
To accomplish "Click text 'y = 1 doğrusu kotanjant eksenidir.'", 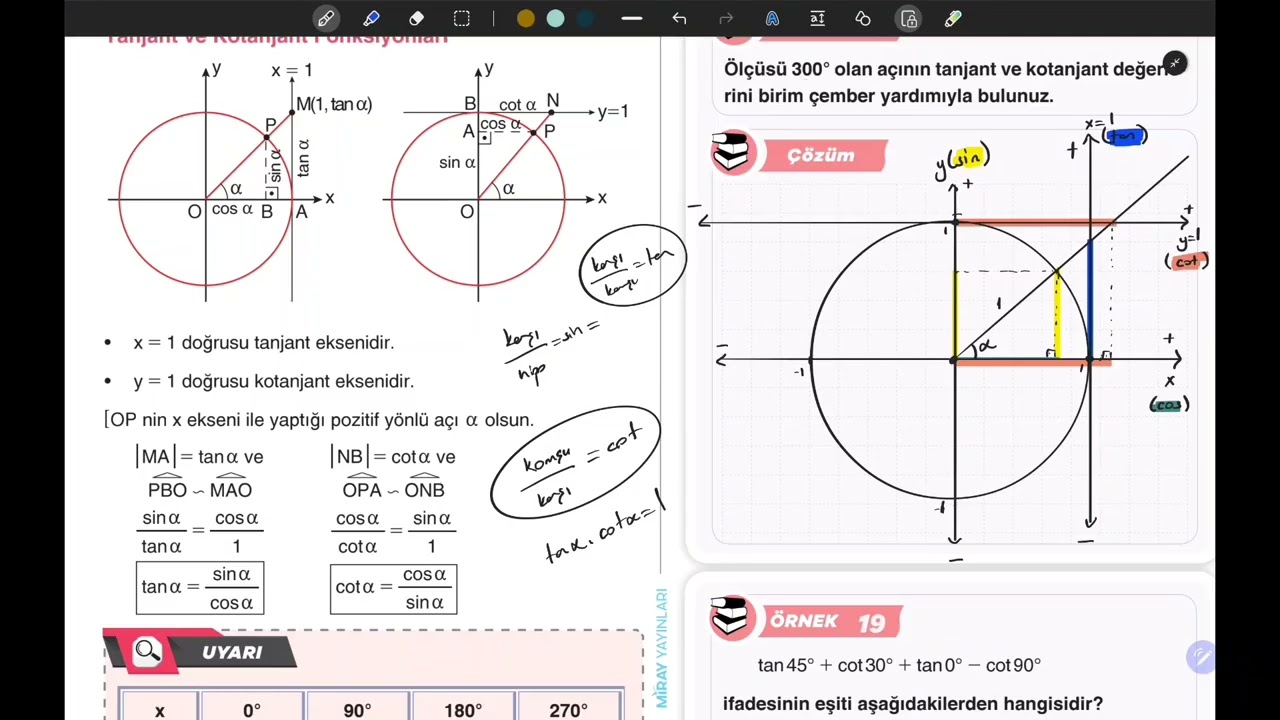I will 274,381.
